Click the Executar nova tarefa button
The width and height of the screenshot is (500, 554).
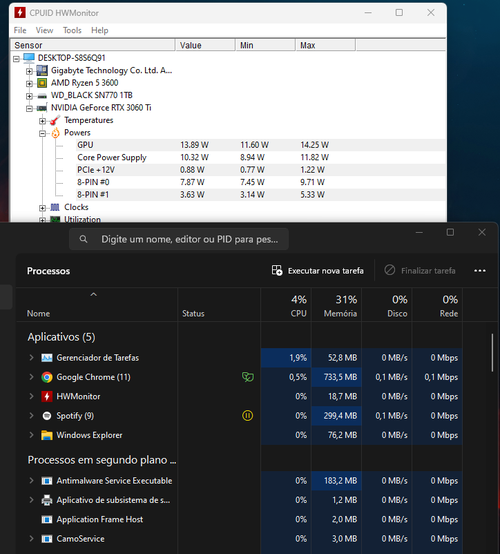[x=318, y=271]
